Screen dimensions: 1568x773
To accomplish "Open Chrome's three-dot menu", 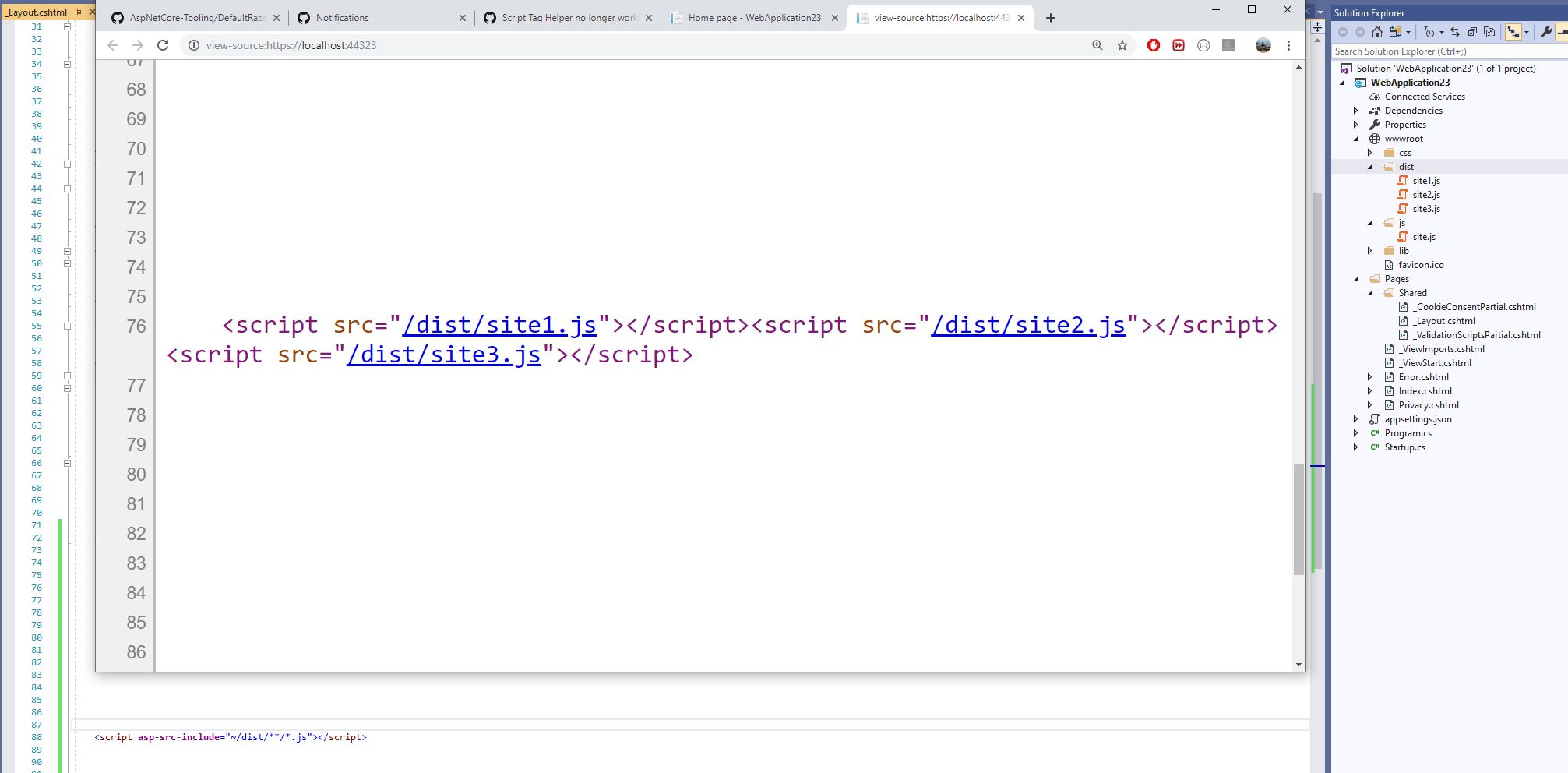I will click(1289, 45).
